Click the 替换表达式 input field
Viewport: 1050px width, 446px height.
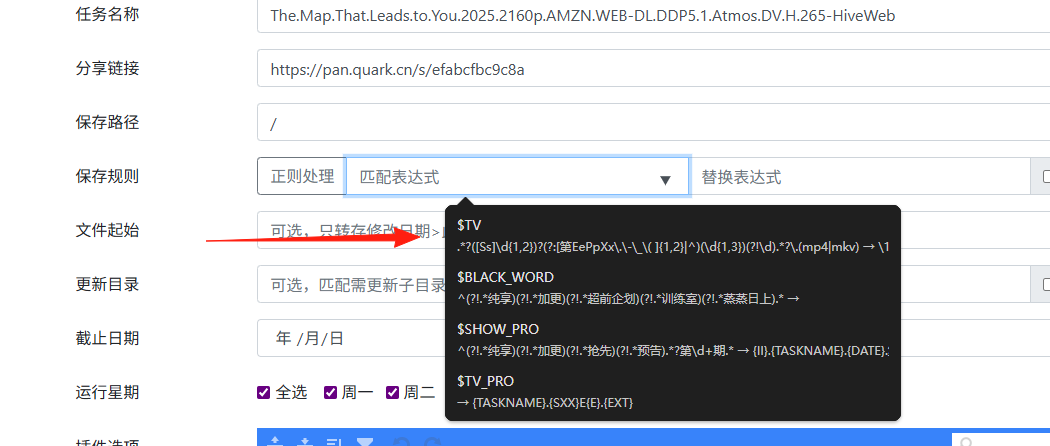[x=859, y=176]
